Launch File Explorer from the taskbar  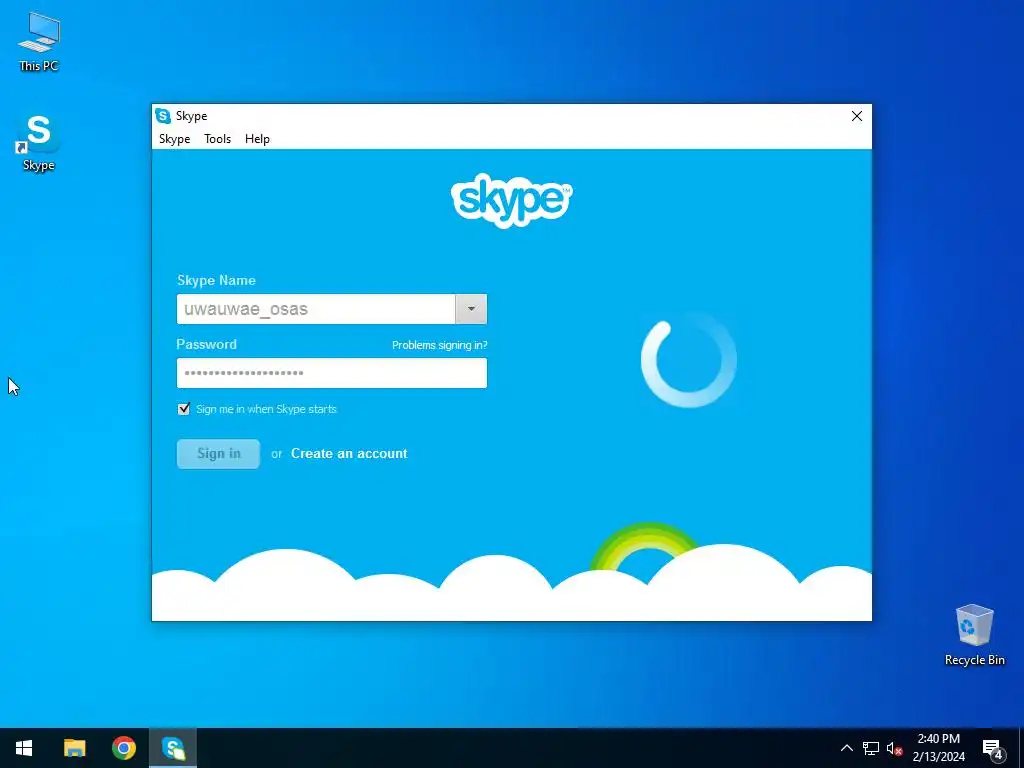(x=74, y=748)
